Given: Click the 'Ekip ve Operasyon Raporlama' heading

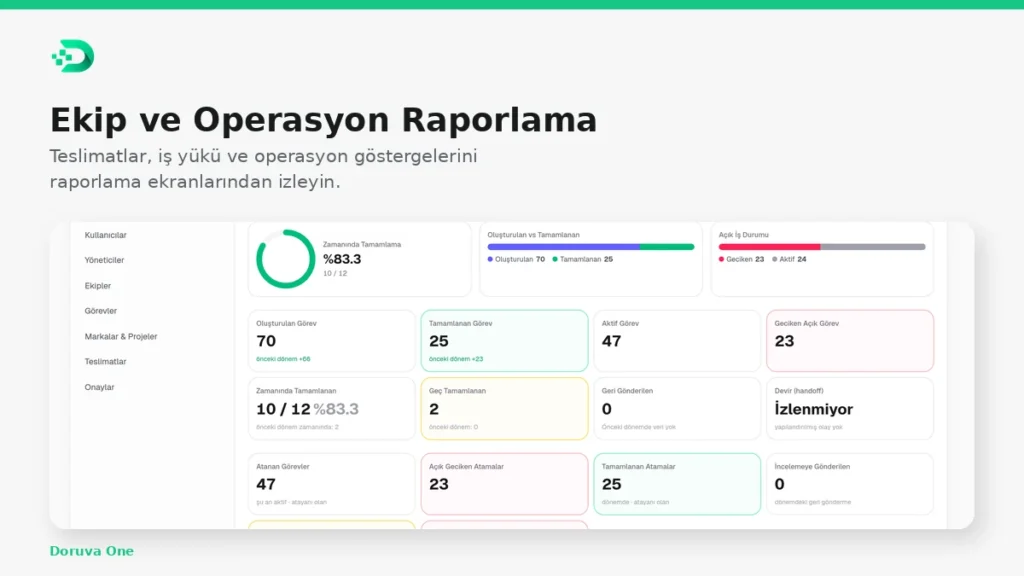Looking at the screenshot, I should [323, 120].
